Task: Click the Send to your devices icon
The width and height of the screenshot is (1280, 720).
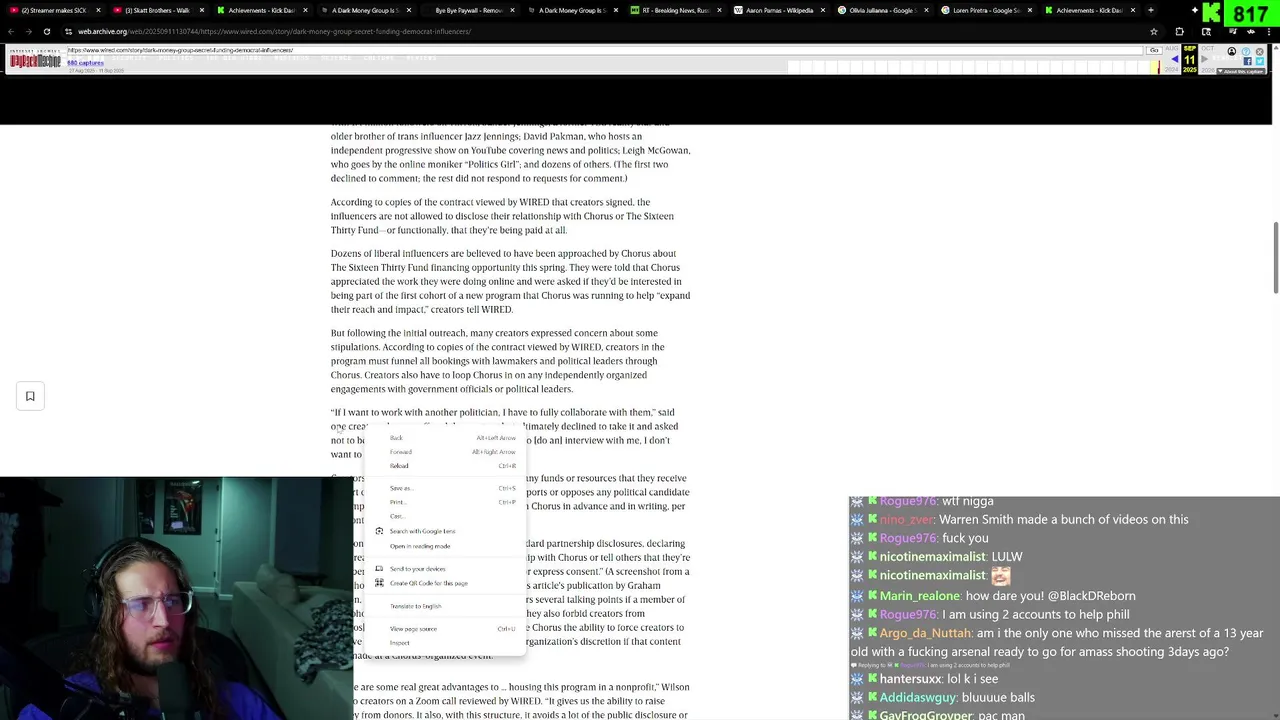Action: click(379, 569)
